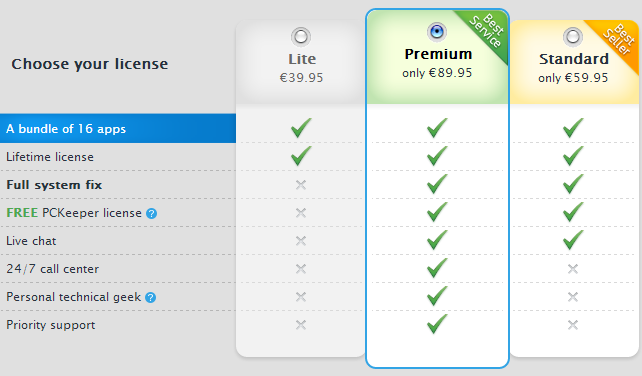Open help icon beside FREE PCKeeper license
642x376 pixels.
151,213
